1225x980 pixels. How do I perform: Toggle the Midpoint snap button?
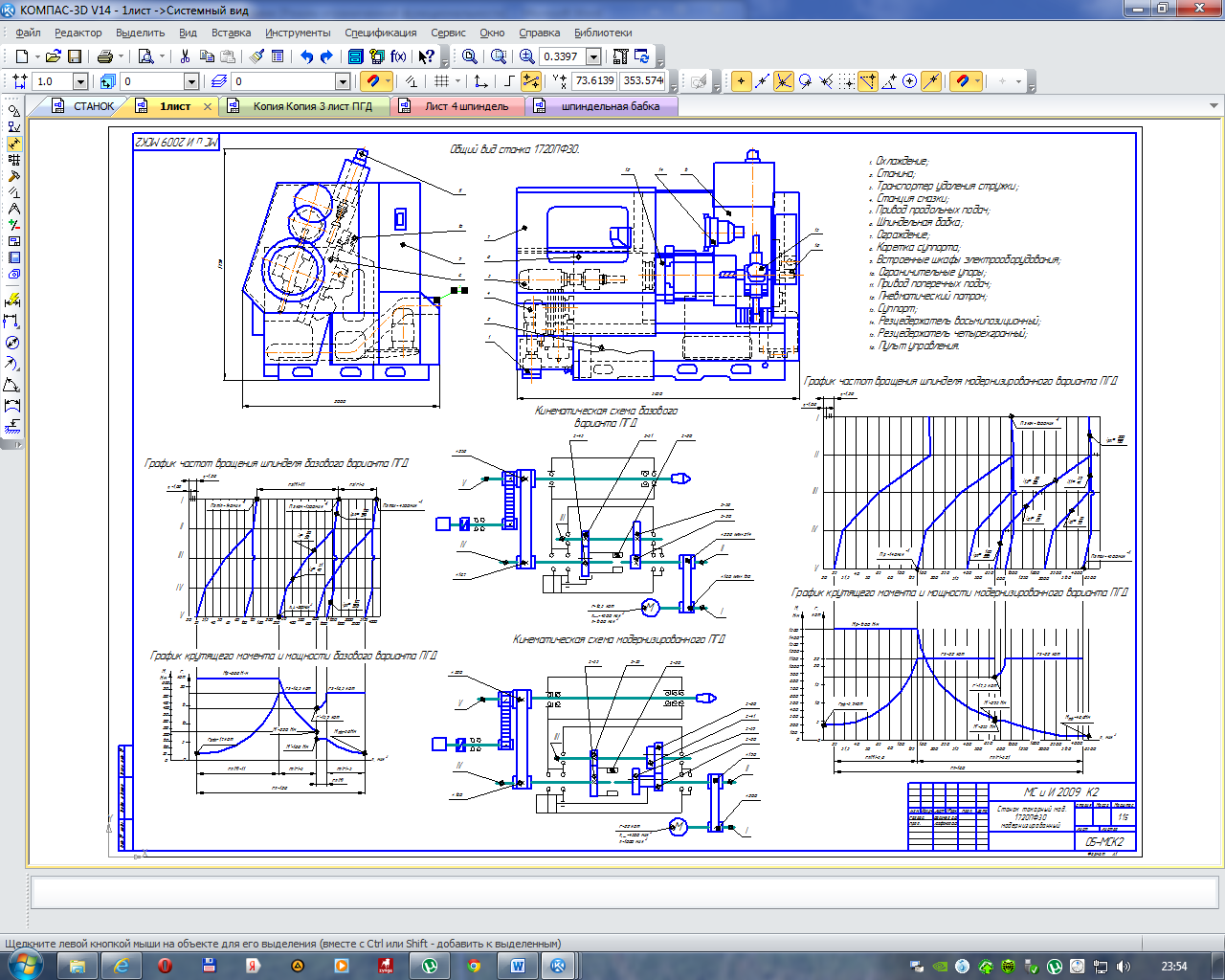click(x=763, y=81)
